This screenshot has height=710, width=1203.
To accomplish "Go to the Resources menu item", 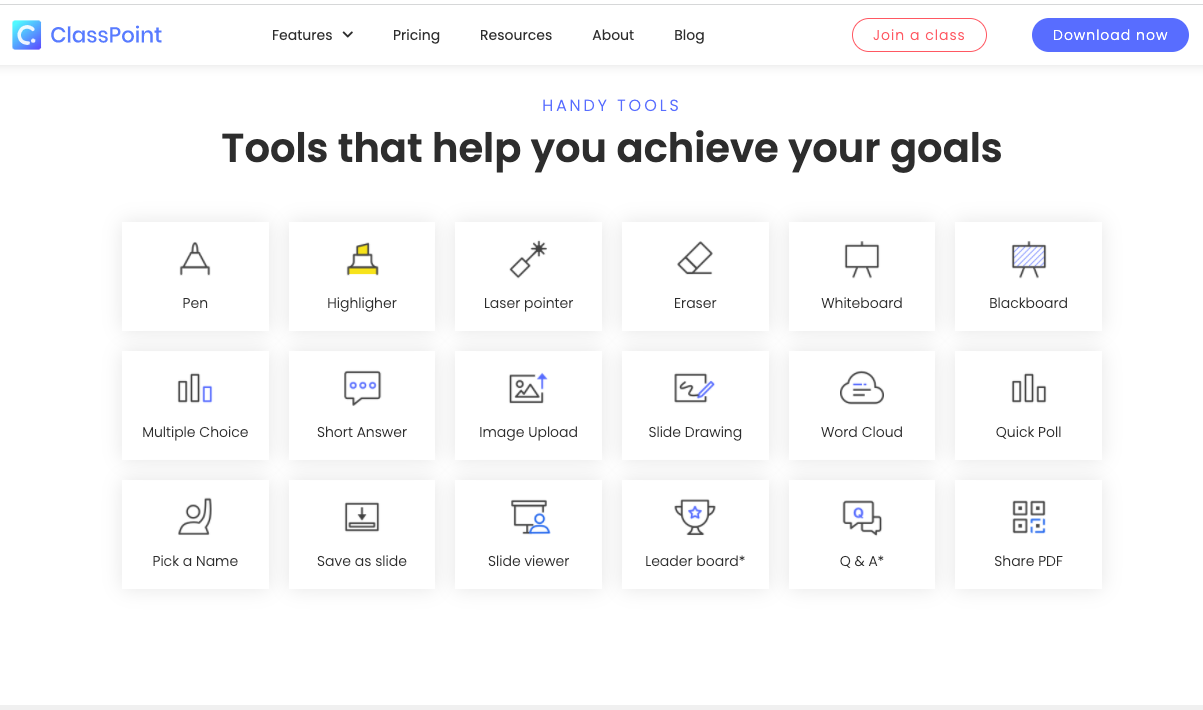I will pyautogui.click(x=516, y=35).
